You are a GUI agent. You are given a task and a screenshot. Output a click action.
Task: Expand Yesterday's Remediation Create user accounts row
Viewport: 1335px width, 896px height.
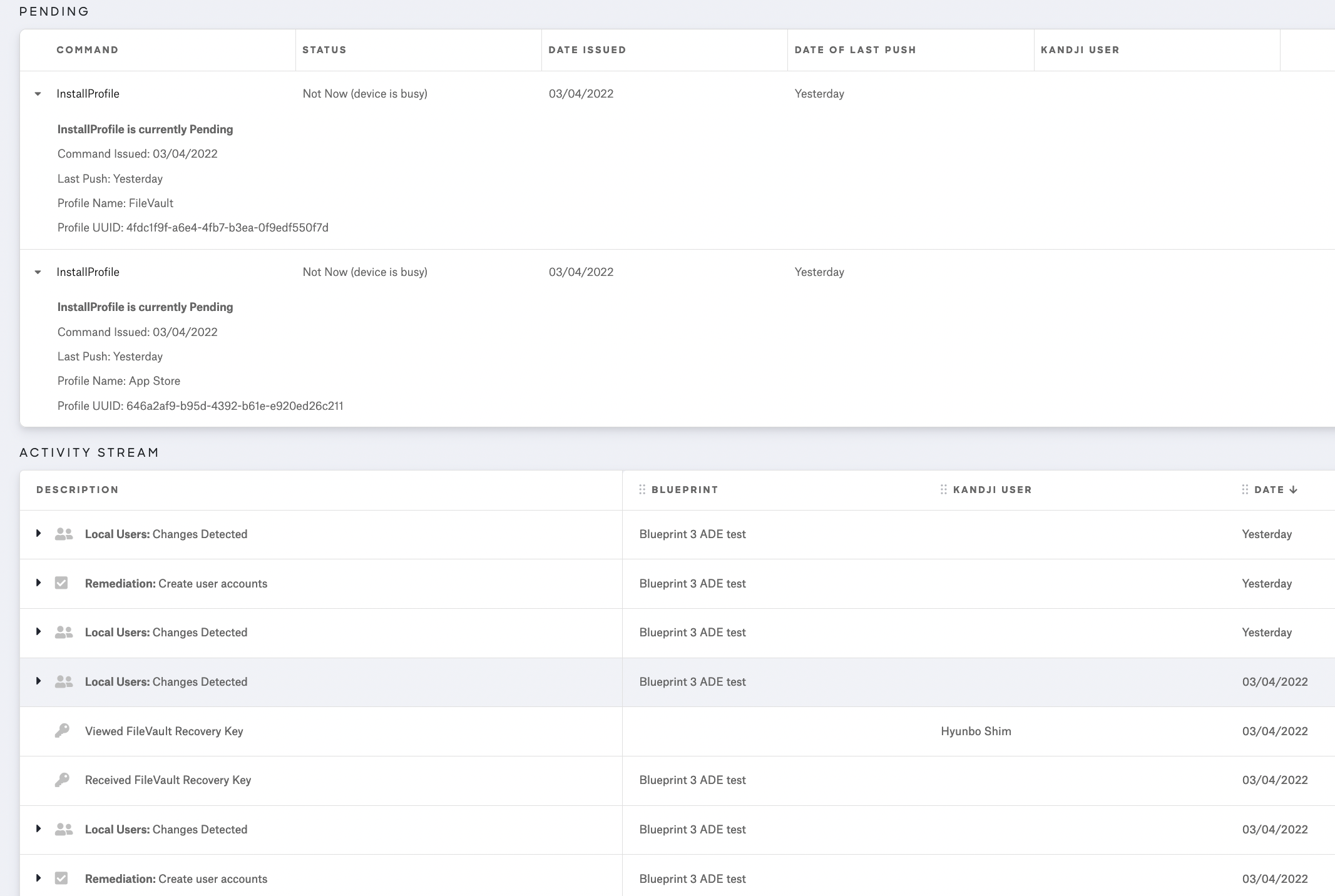pos(39,583)
